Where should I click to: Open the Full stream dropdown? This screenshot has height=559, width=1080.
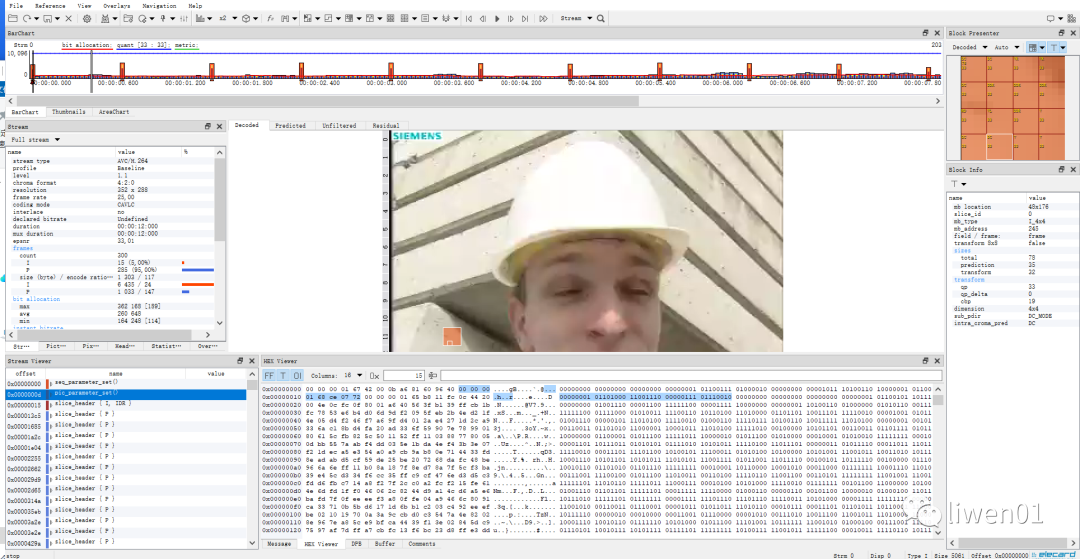35,140
